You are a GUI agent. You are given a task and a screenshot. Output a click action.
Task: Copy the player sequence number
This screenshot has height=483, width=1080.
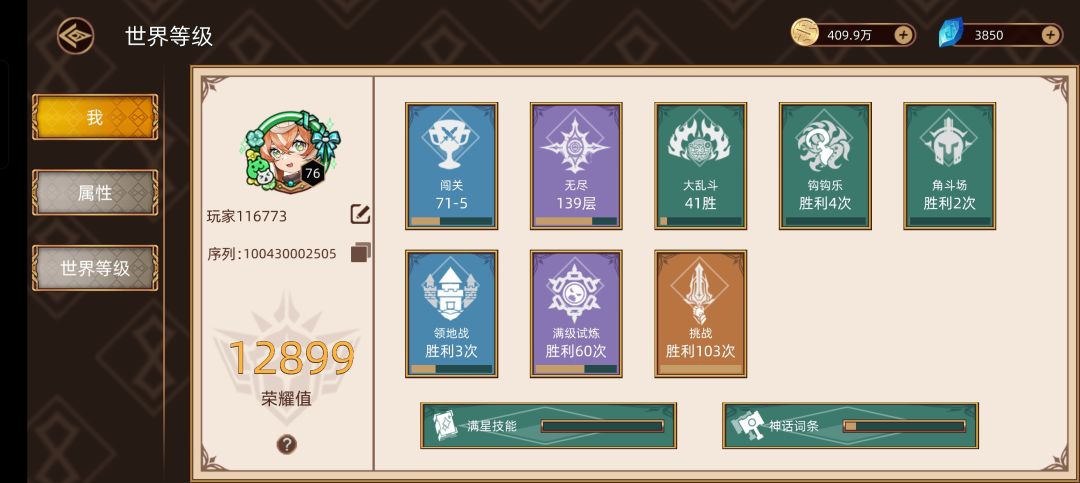pyautogui.click(x=360, y=253)
